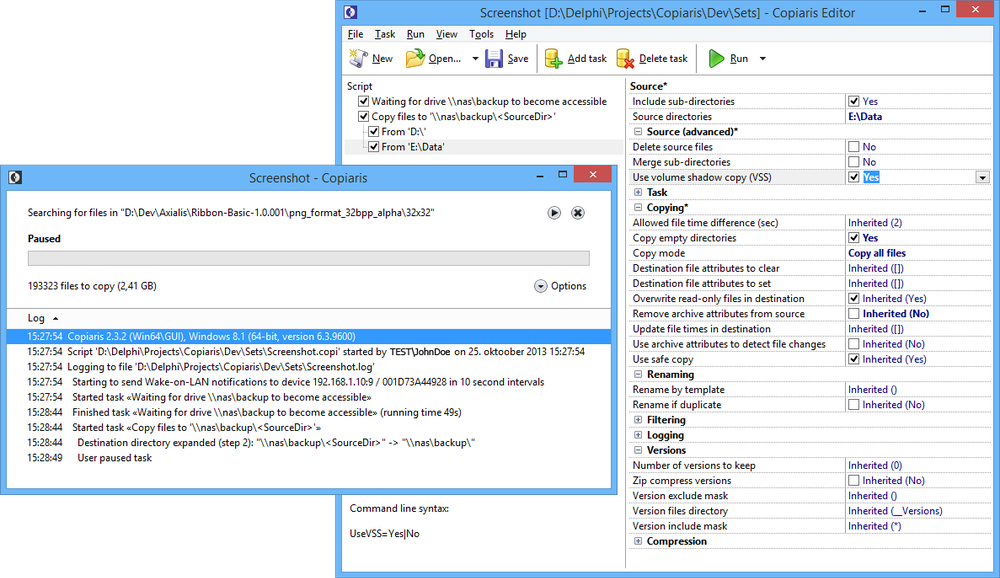
Task: Click the Copiaris Editor title bar app icon
Action: (350, 12)
